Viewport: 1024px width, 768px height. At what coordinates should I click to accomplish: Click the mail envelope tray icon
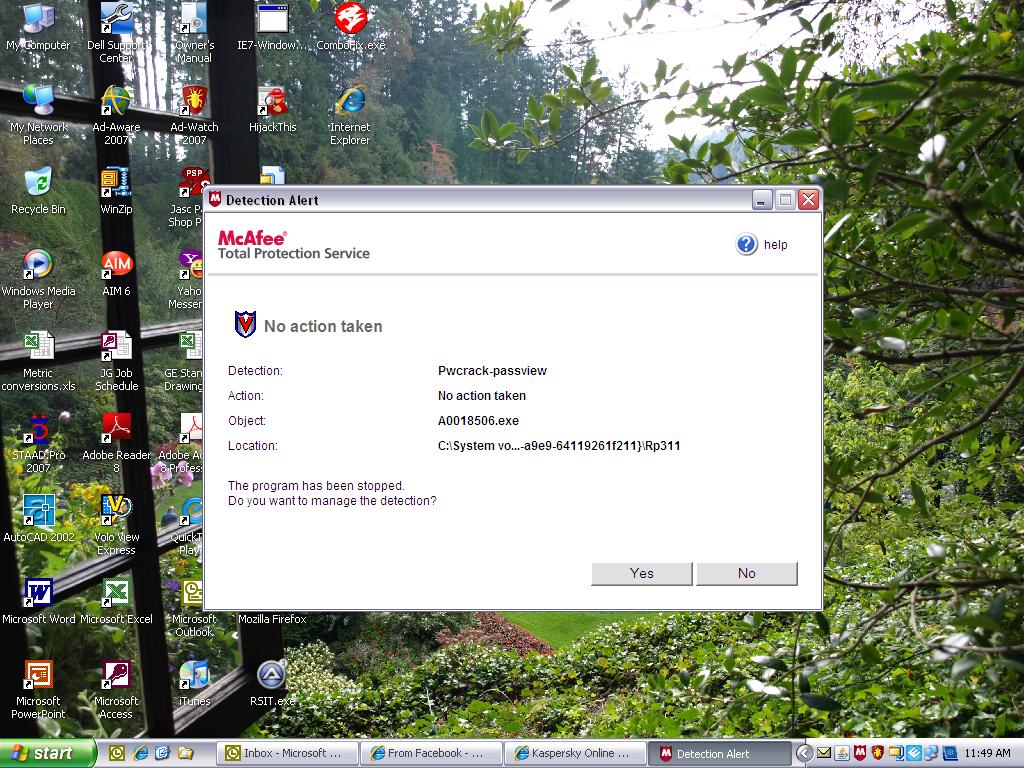tap(824, 754)
